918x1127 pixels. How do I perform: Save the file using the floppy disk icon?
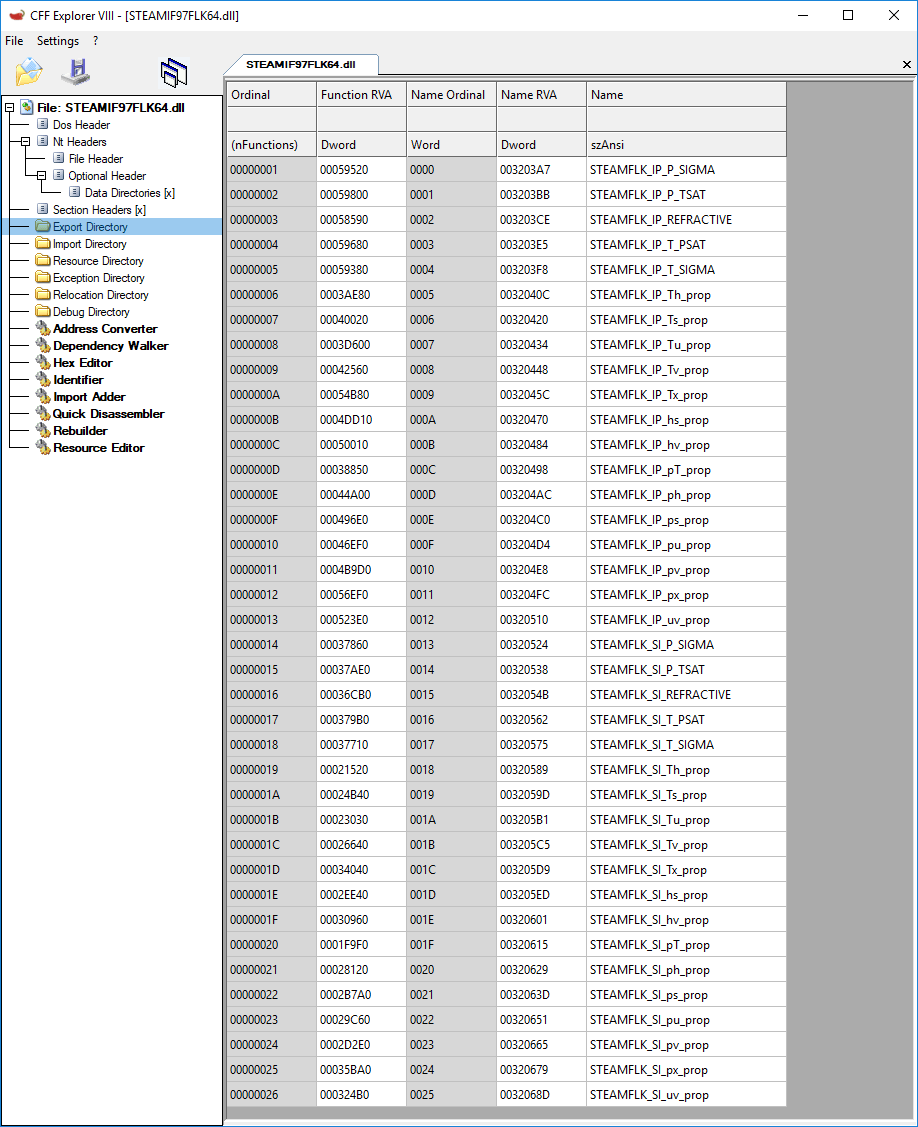point(75,71)
